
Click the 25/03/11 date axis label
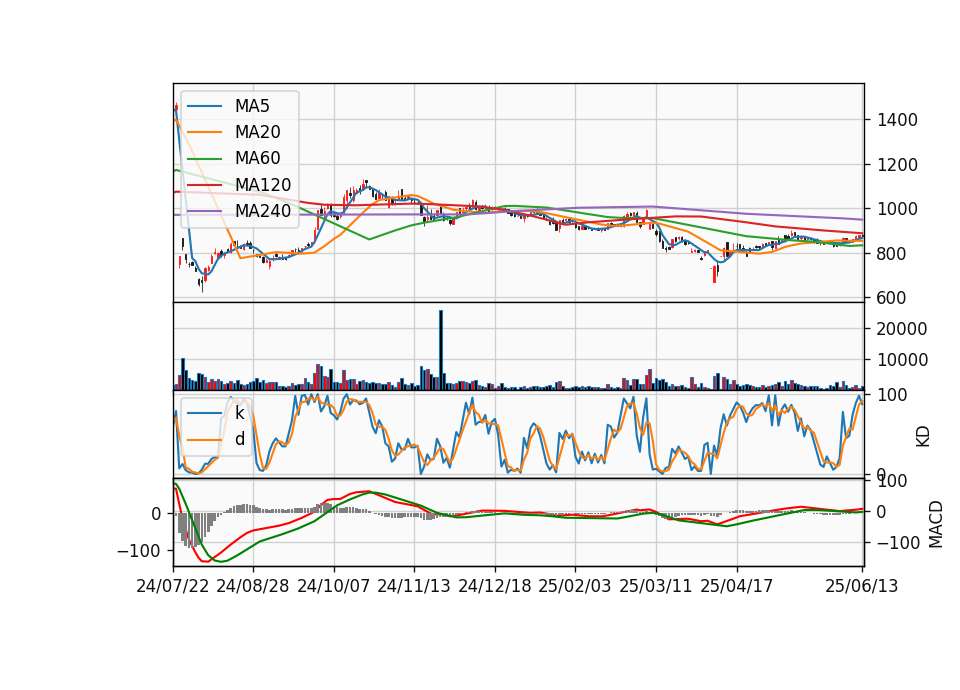click(x=656, y=586)
